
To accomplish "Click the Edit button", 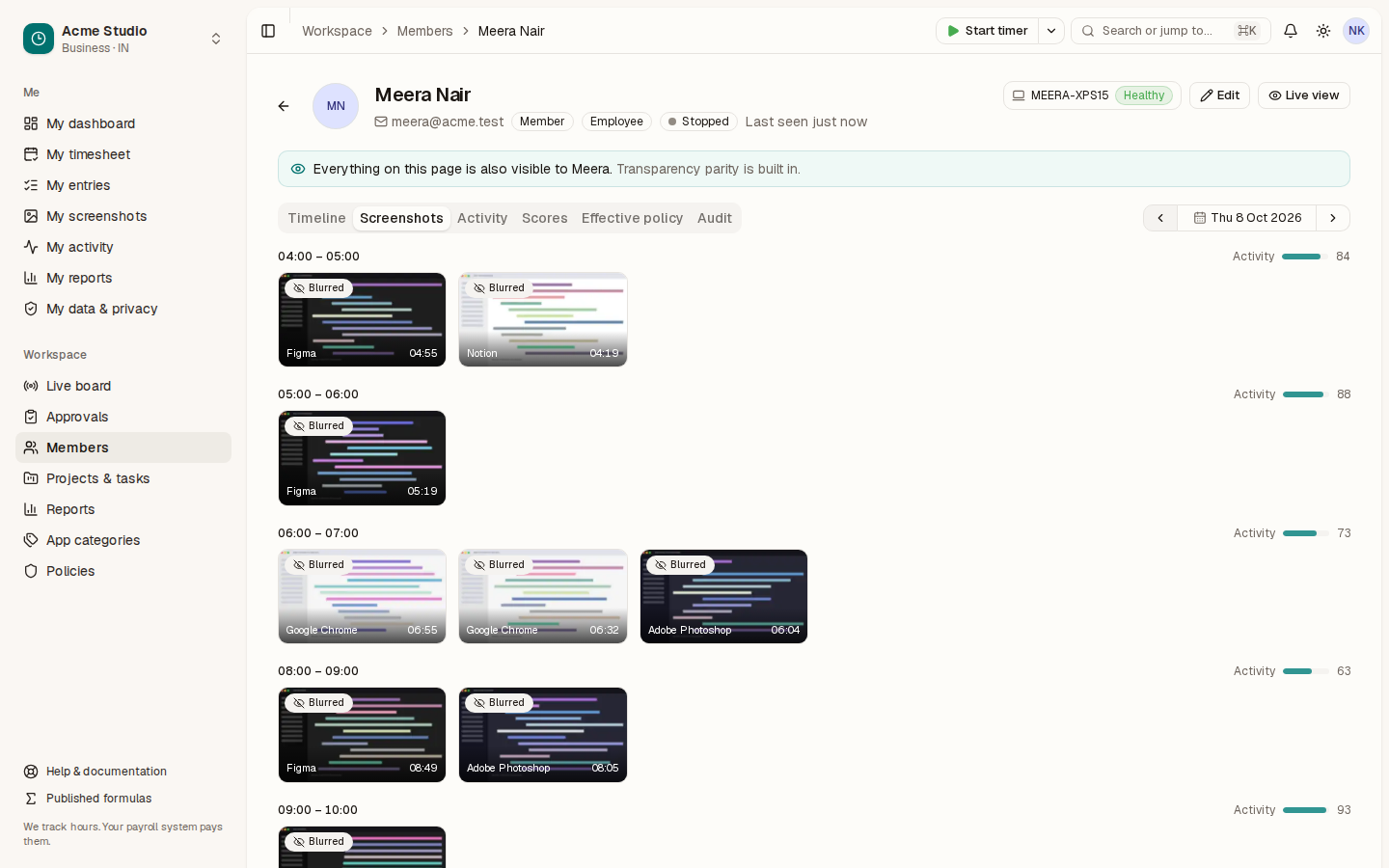I will (1219, 95).
